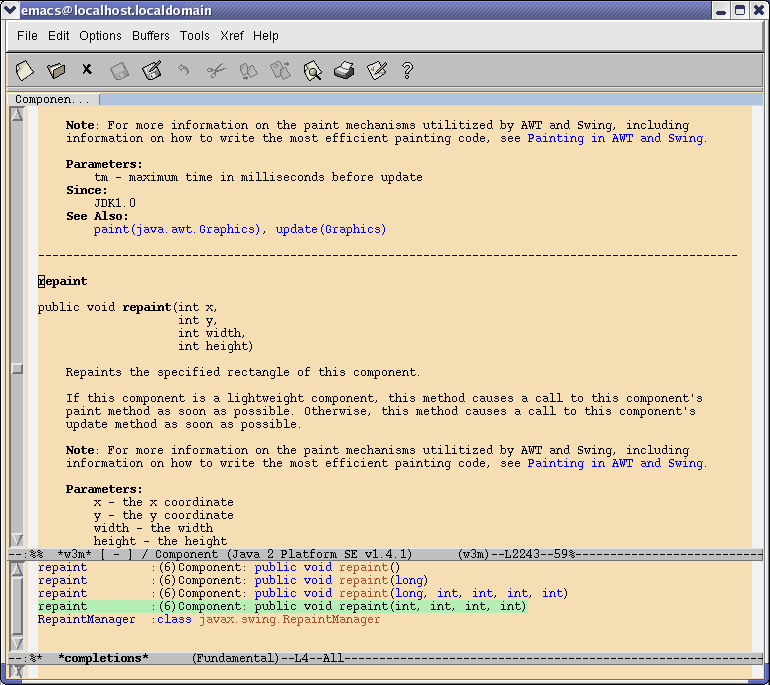
Task: Click the w3m buffer scrollbar thumb
Action: (17, 369)
